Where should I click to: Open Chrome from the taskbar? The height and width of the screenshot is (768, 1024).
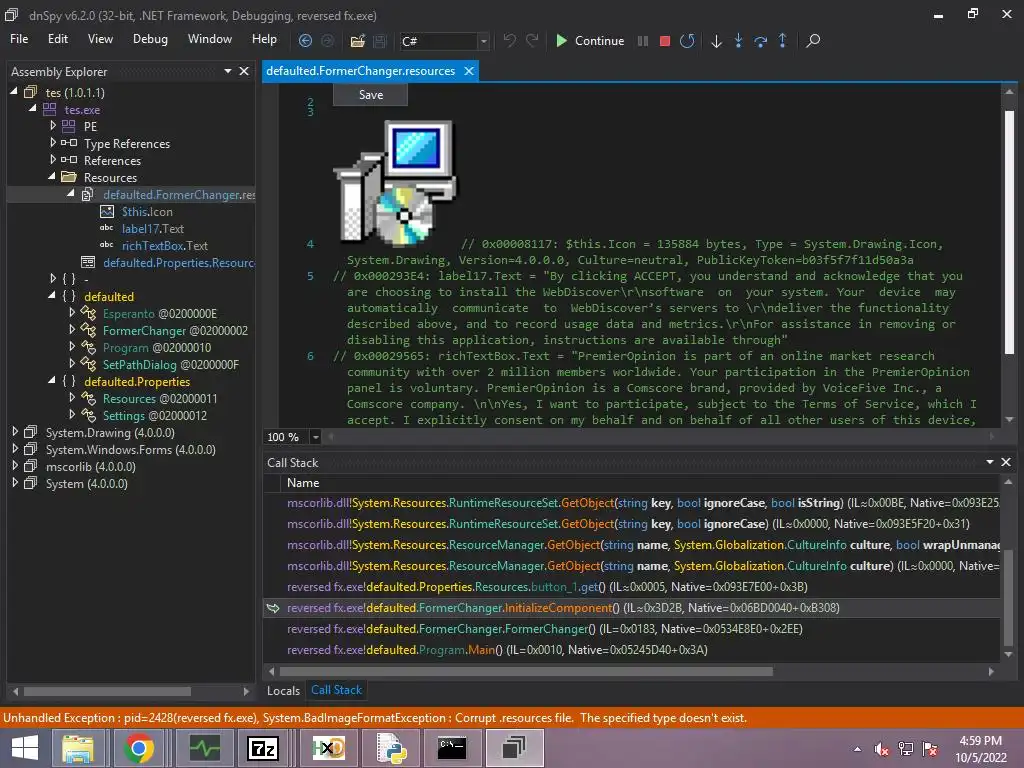tap(138, 748)
